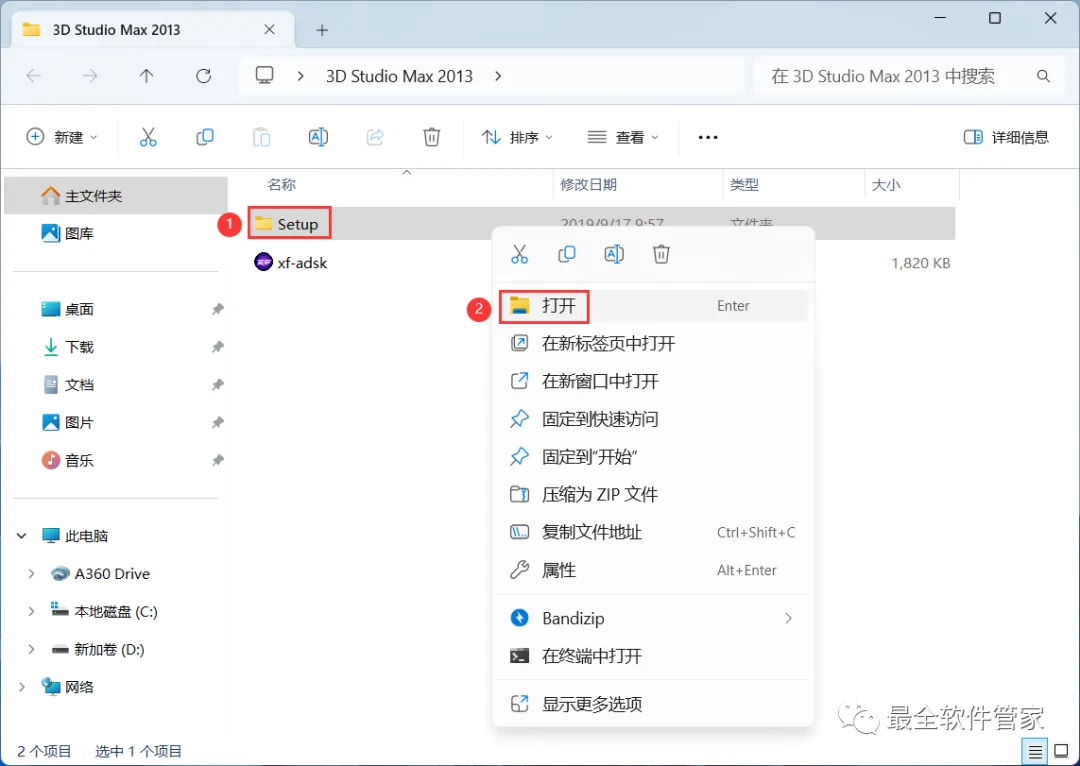Open the See more ellipsis menu
This screenshot has height=766, width=1080.
click(x=708, y=137)
